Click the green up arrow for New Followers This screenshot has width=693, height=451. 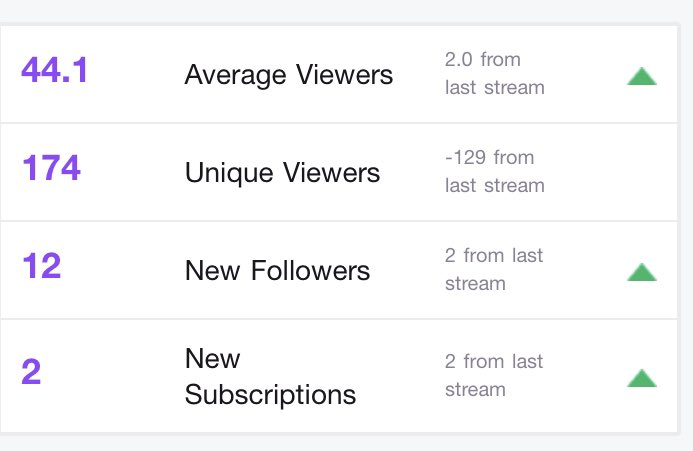coord(642,272)
